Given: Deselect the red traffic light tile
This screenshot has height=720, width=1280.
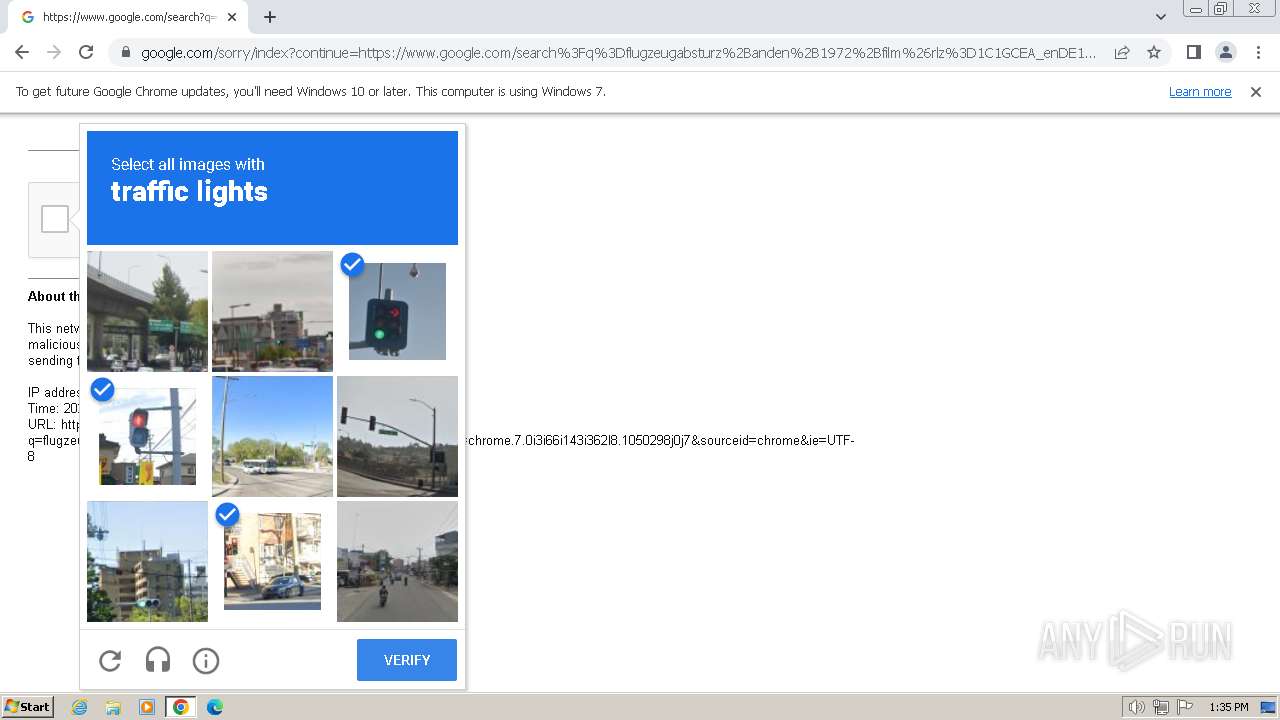Looking at the screenshot, I should click(x=147, y=436).
